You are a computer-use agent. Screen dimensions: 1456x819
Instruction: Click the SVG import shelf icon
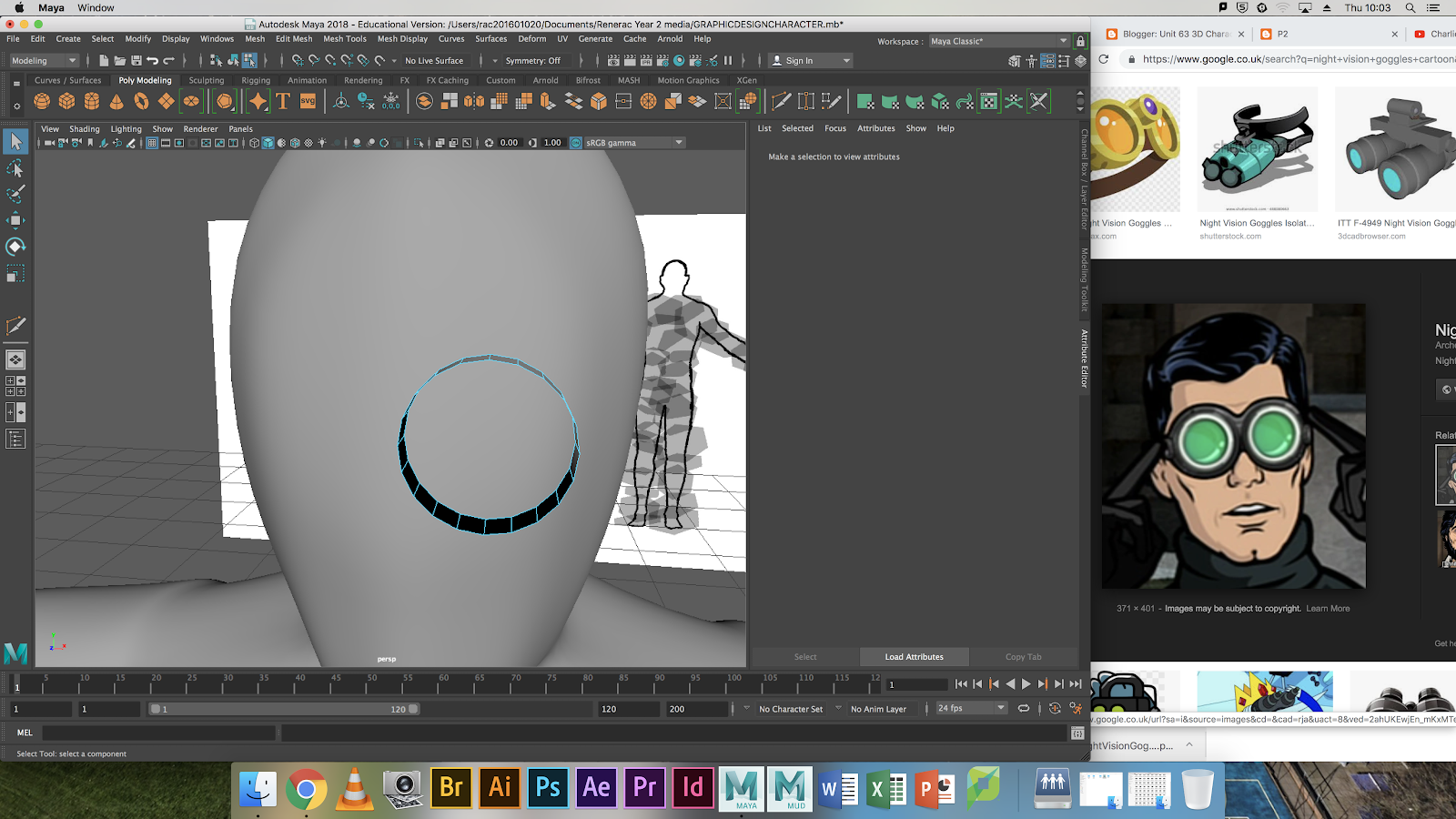[x=308, y=102]
